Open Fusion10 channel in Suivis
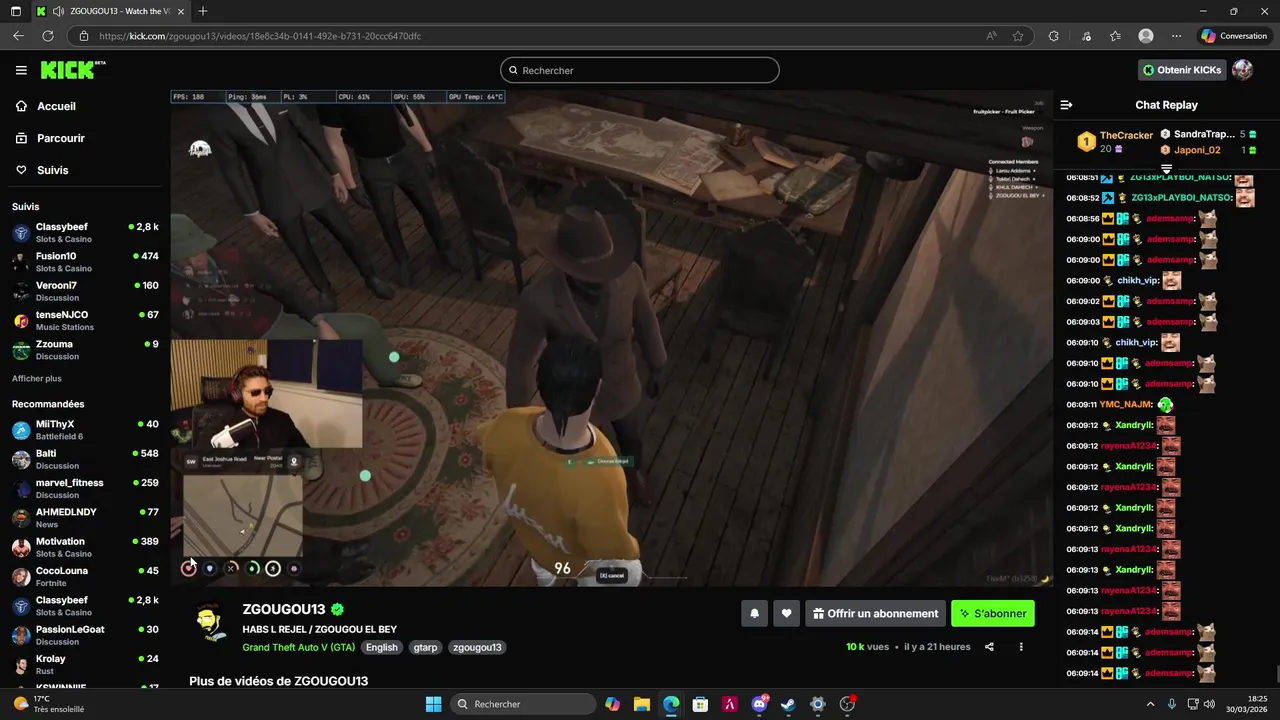This screenshot has width=1280, height=720. click(85, 262)
